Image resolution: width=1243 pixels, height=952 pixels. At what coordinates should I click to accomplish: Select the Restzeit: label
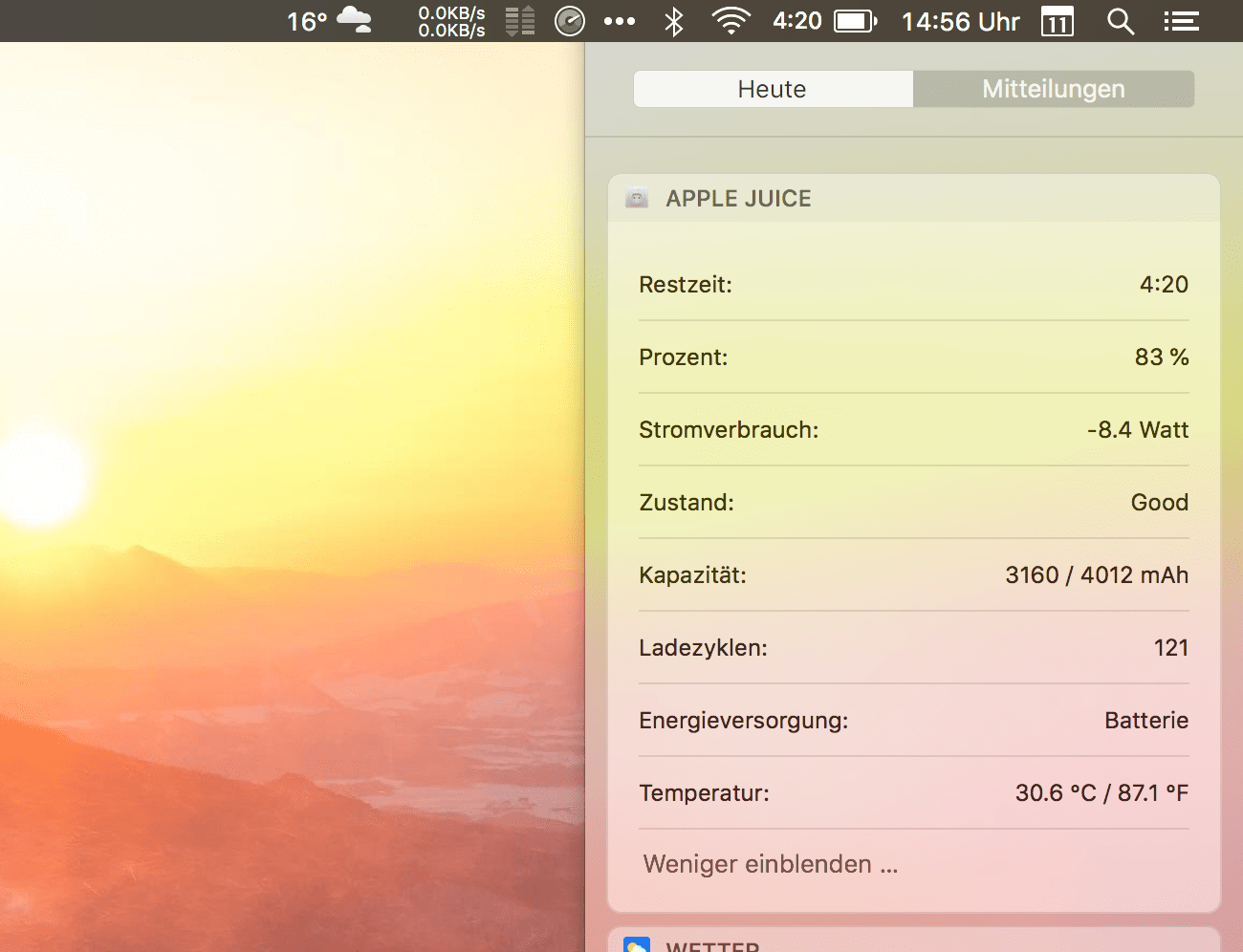tap(686, 284)
